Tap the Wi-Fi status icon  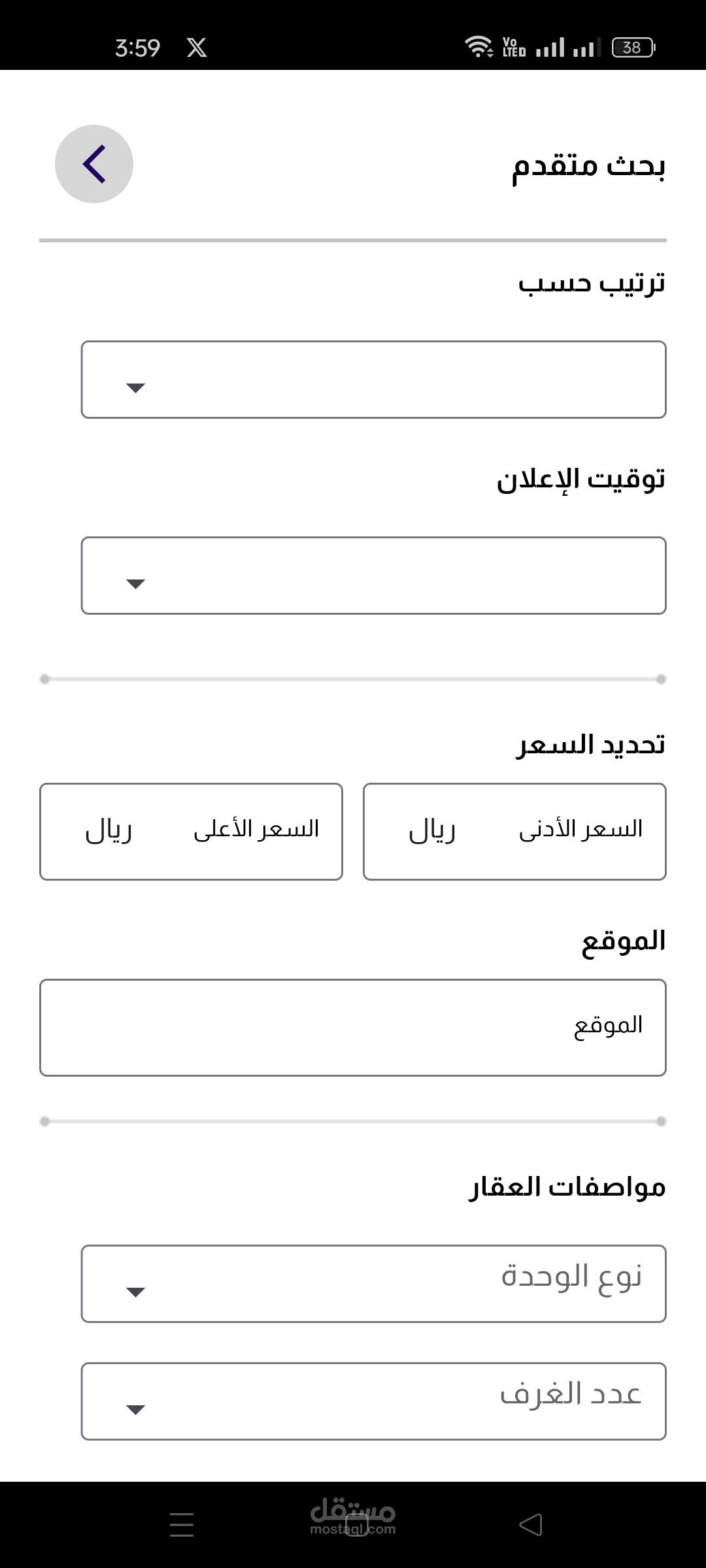479,47
